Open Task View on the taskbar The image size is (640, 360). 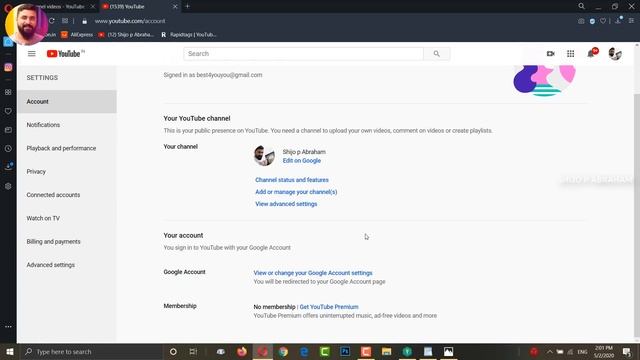pyautogui.click(x=193, y=351)
